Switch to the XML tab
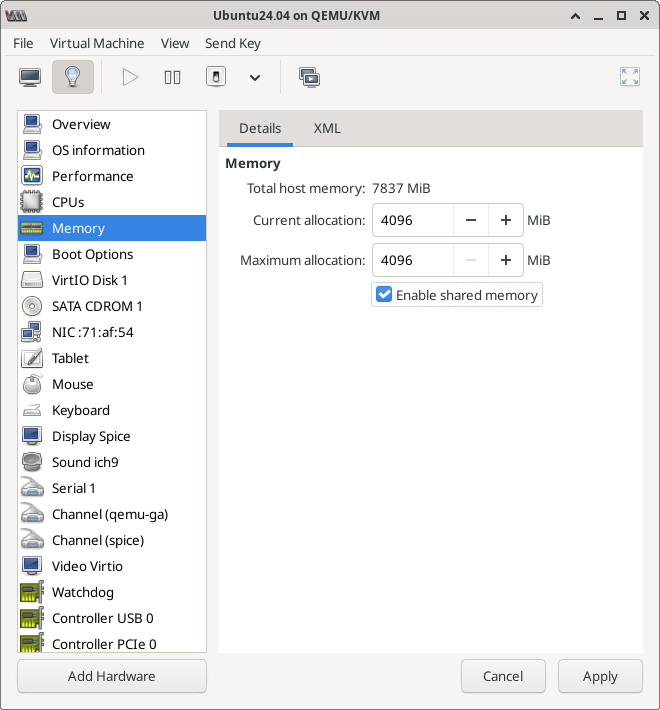The height and width of the screenshot is (710, 660). [x=327, y=128]
